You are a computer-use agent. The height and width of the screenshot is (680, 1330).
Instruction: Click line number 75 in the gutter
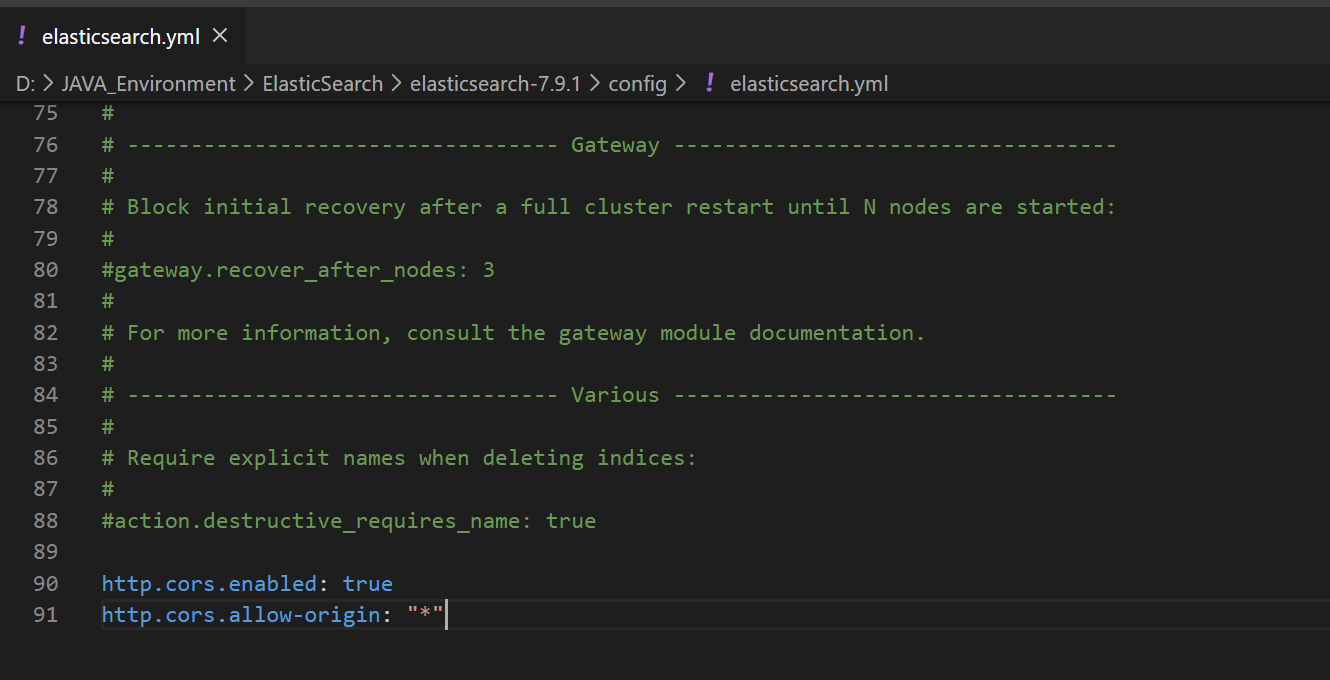click(46, 113)
